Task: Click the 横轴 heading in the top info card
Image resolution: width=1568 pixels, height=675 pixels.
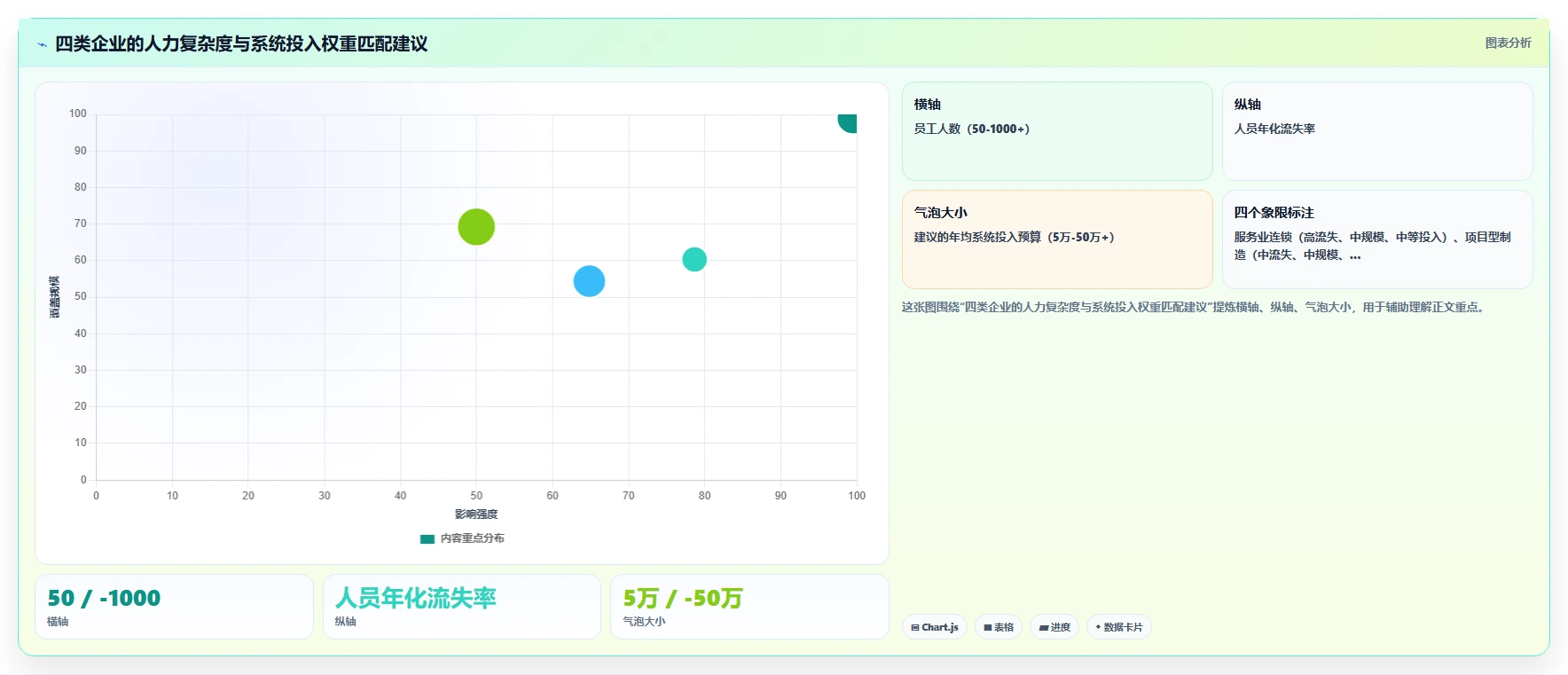Action: (927, 104)
